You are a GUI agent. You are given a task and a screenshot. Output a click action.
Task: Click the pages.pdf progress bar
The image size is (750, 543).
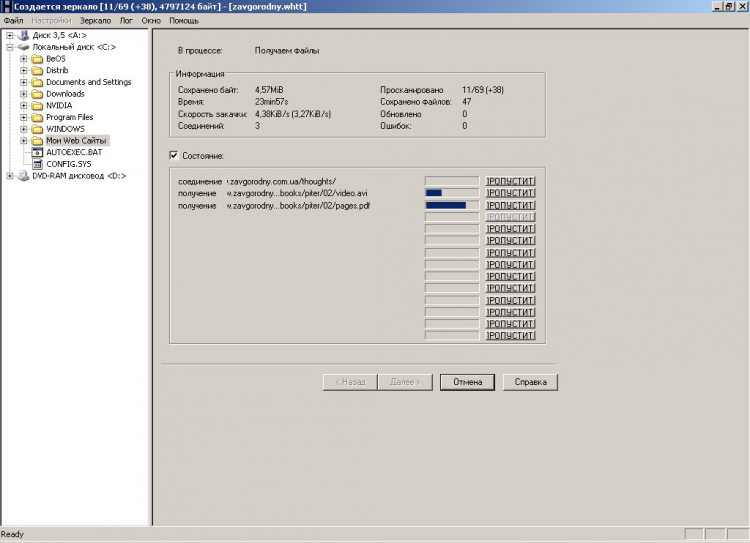452,205
